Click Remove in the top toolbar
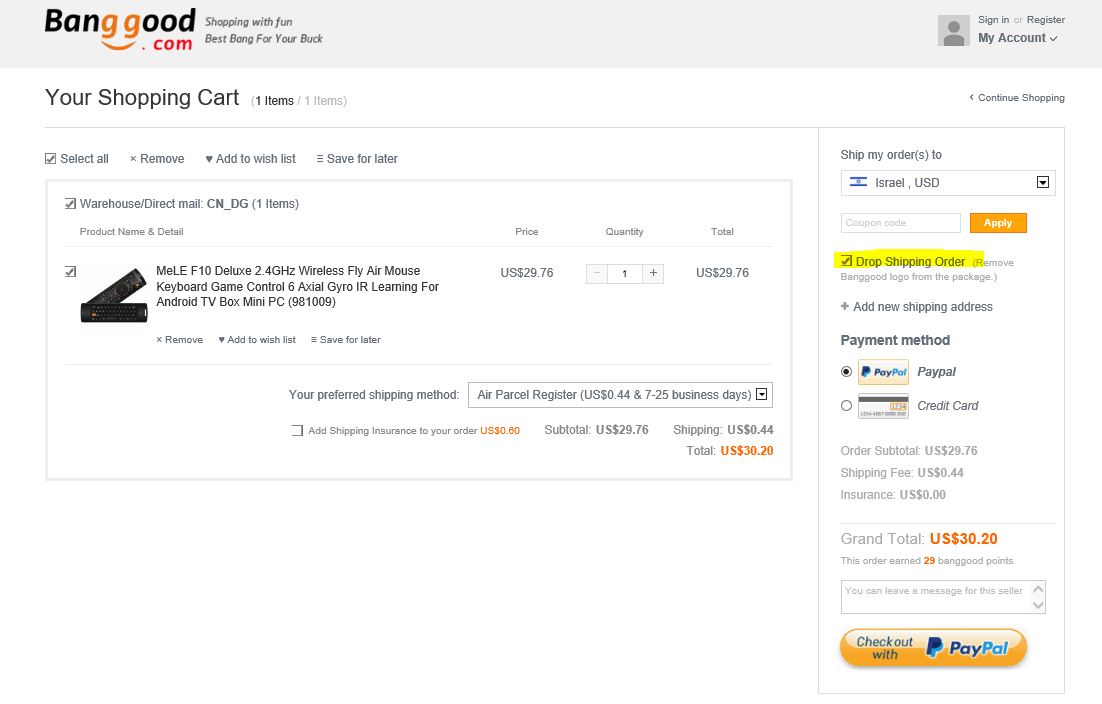Viewport: 1102px width, 704px height. [157, 159]
